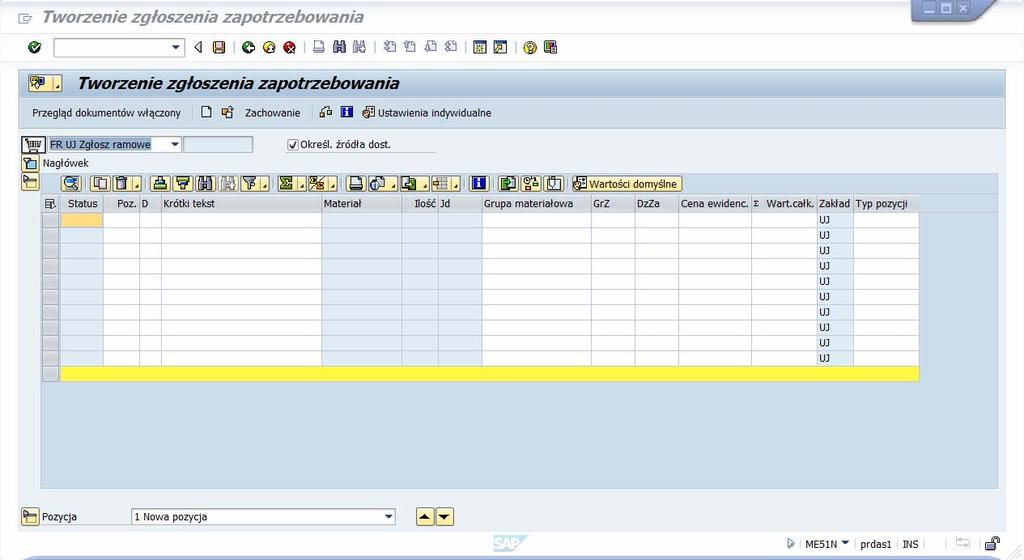Open the Help question mark icon
The image size is (1024, 560).
(x=530, y=47)
